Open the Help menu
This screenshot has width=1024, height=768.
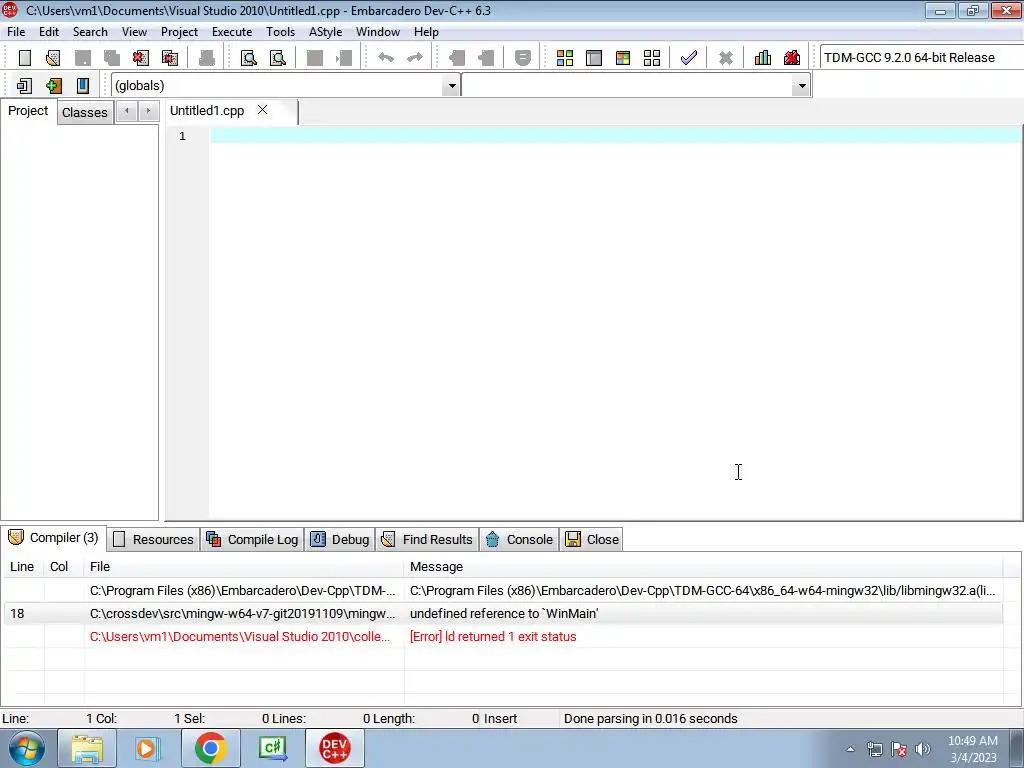pos(426,31)
